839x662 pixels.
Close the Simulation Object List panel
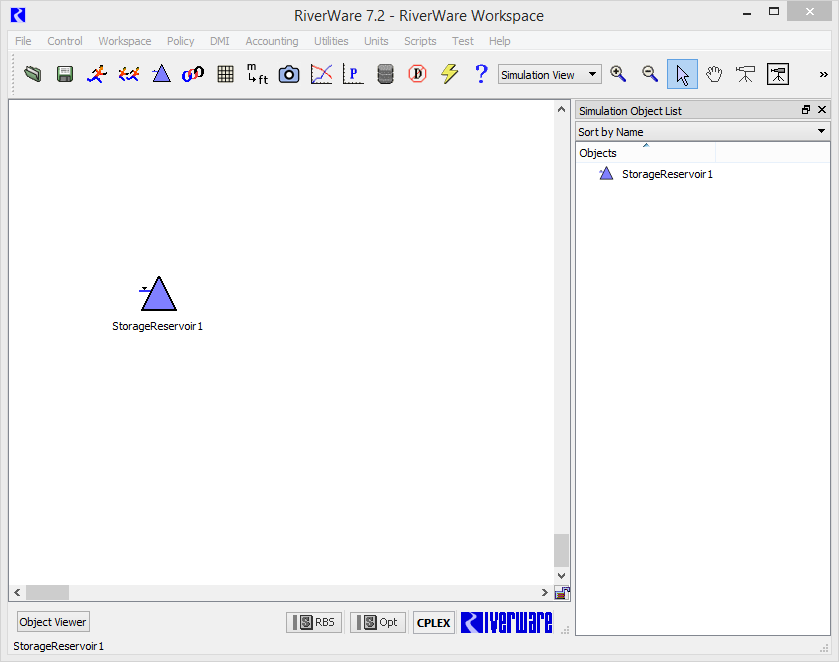click(822, 110)
